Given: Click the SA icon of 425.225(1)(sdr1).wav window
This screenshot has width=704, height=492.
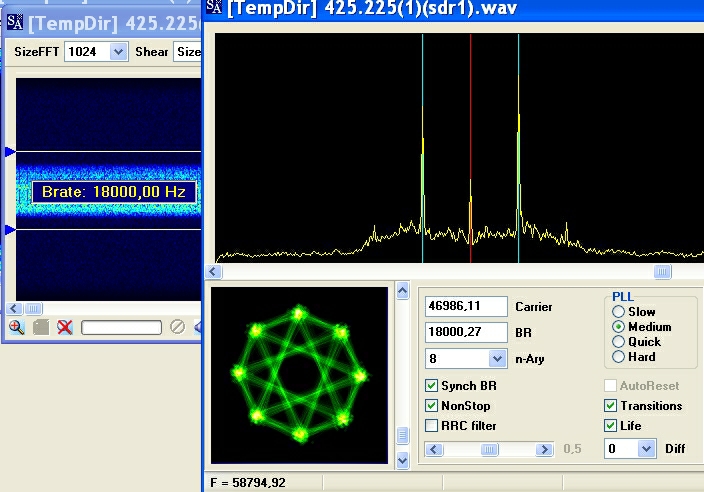Looking at the screenshot, I should tap(214, 6).
